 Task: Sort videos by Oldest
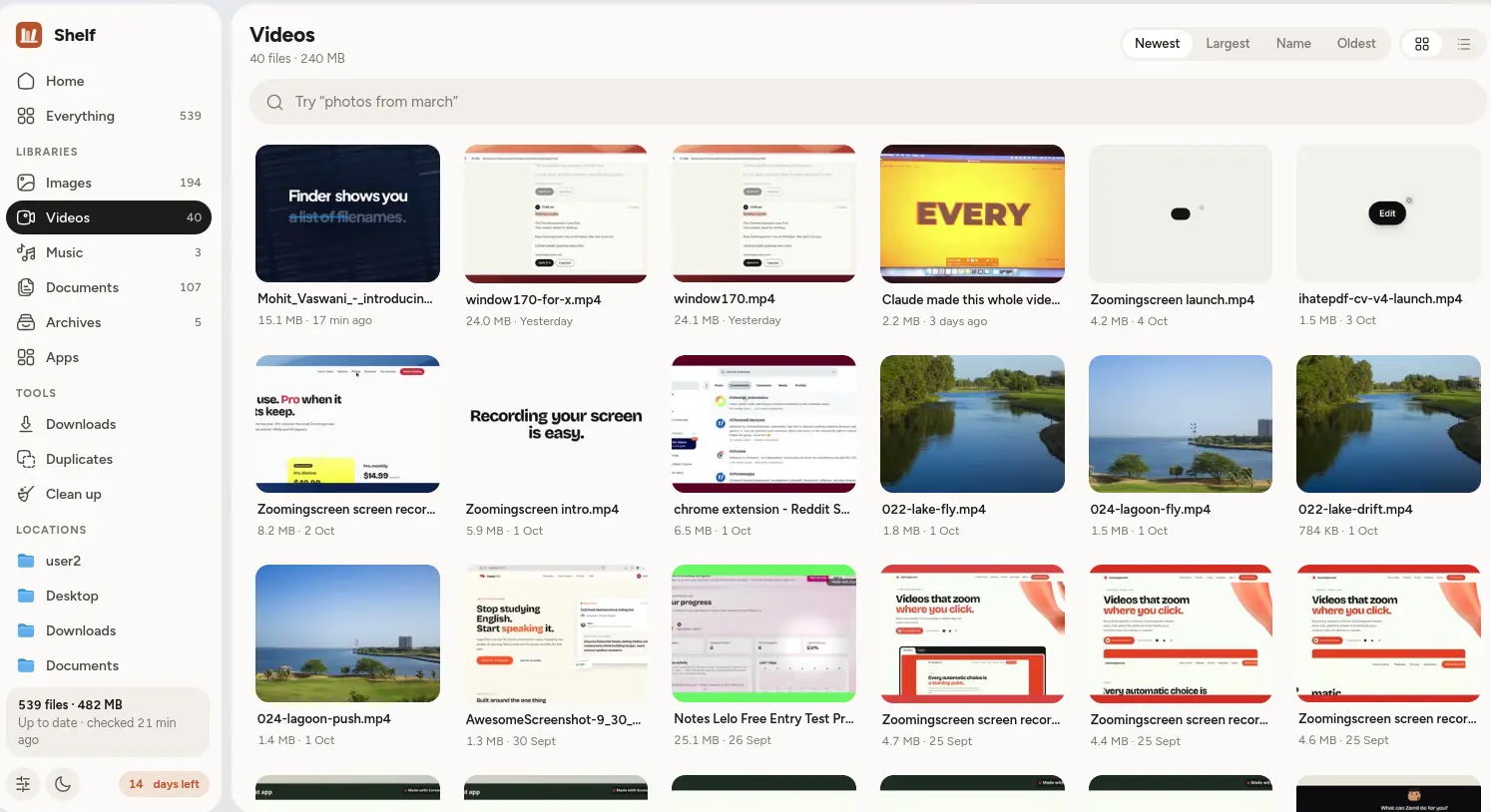click(1356, 43)
